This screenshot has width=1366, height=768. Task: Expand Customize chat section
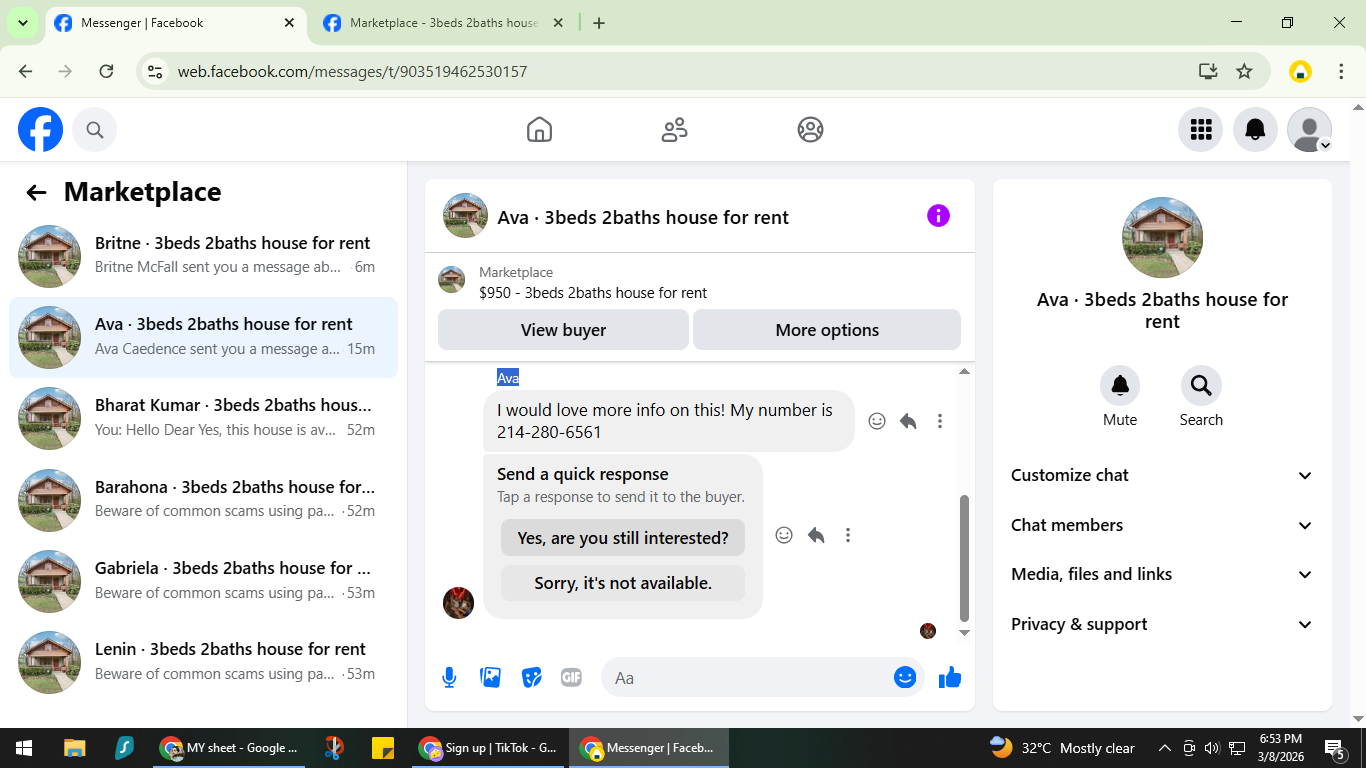click(1162, 475)
